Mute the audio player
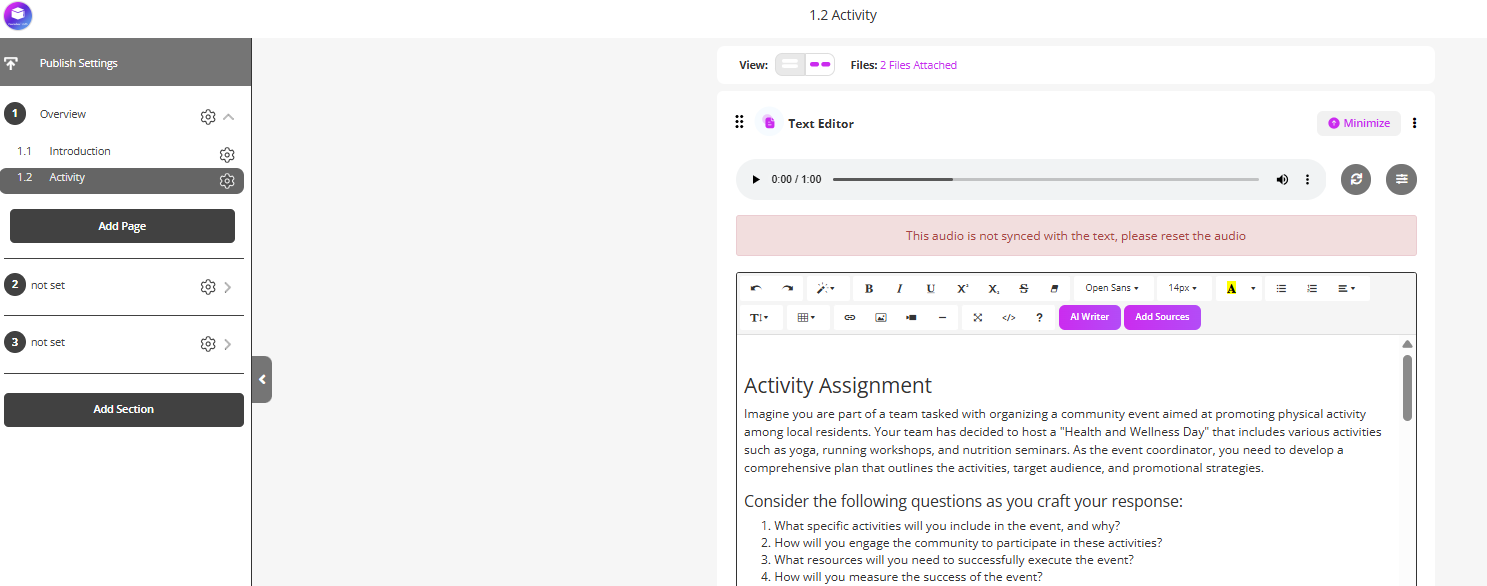Viewport: 1487px width, 586px height. click(x=1282, y=179)
